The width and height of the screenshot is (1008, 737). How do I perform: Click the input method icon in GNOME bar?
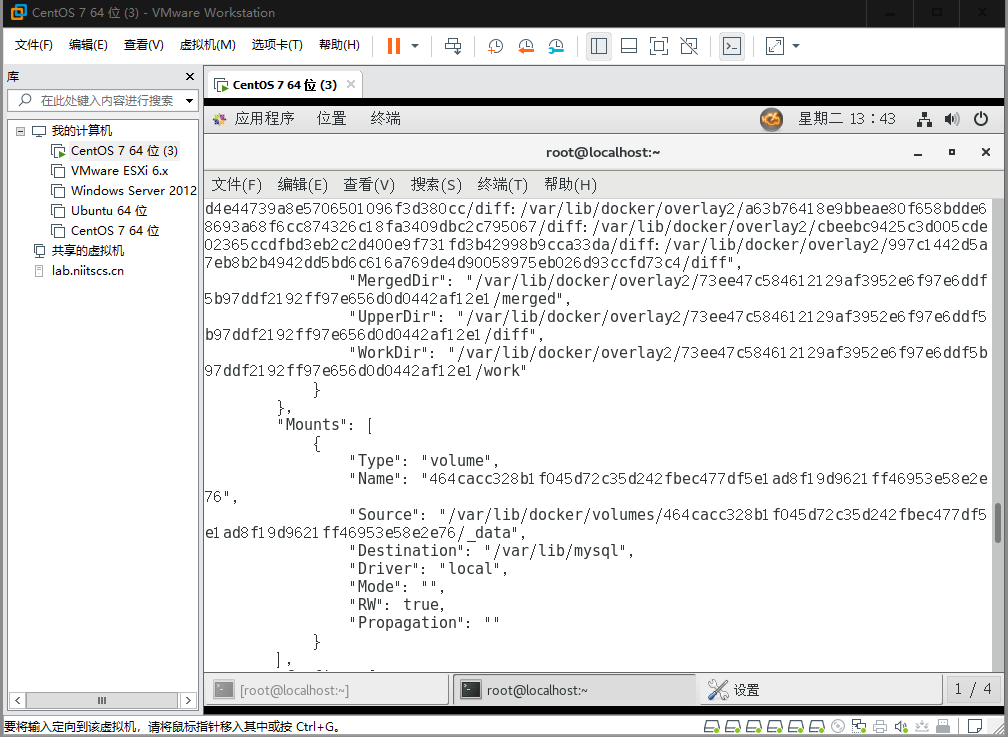coord(771,119)
